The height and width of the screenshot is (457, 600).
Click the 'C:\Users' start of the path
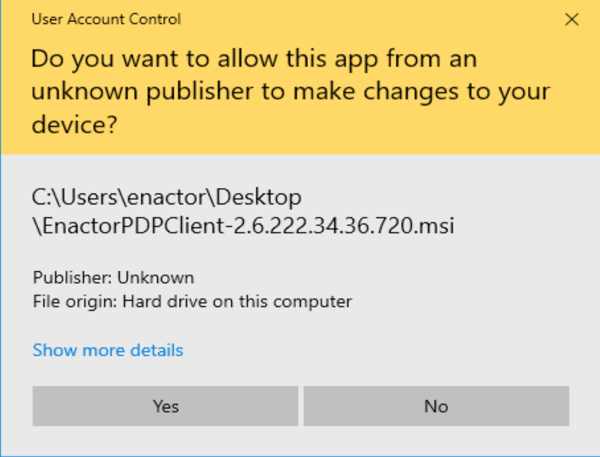click(68, 196)
